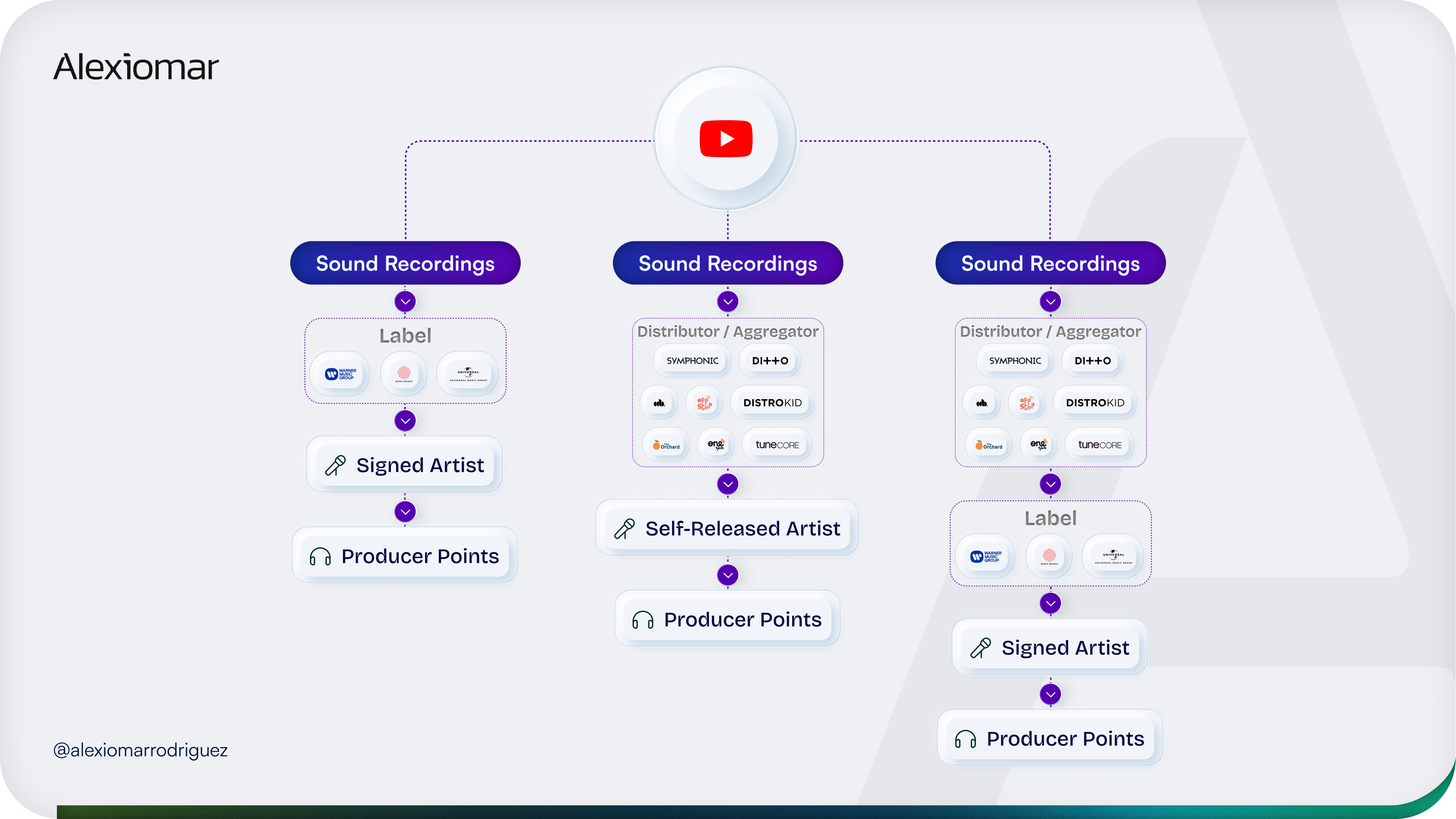Click the Symphonic logo in middle column
This screenshot has height=819, width=1456.
coord(692,360)
